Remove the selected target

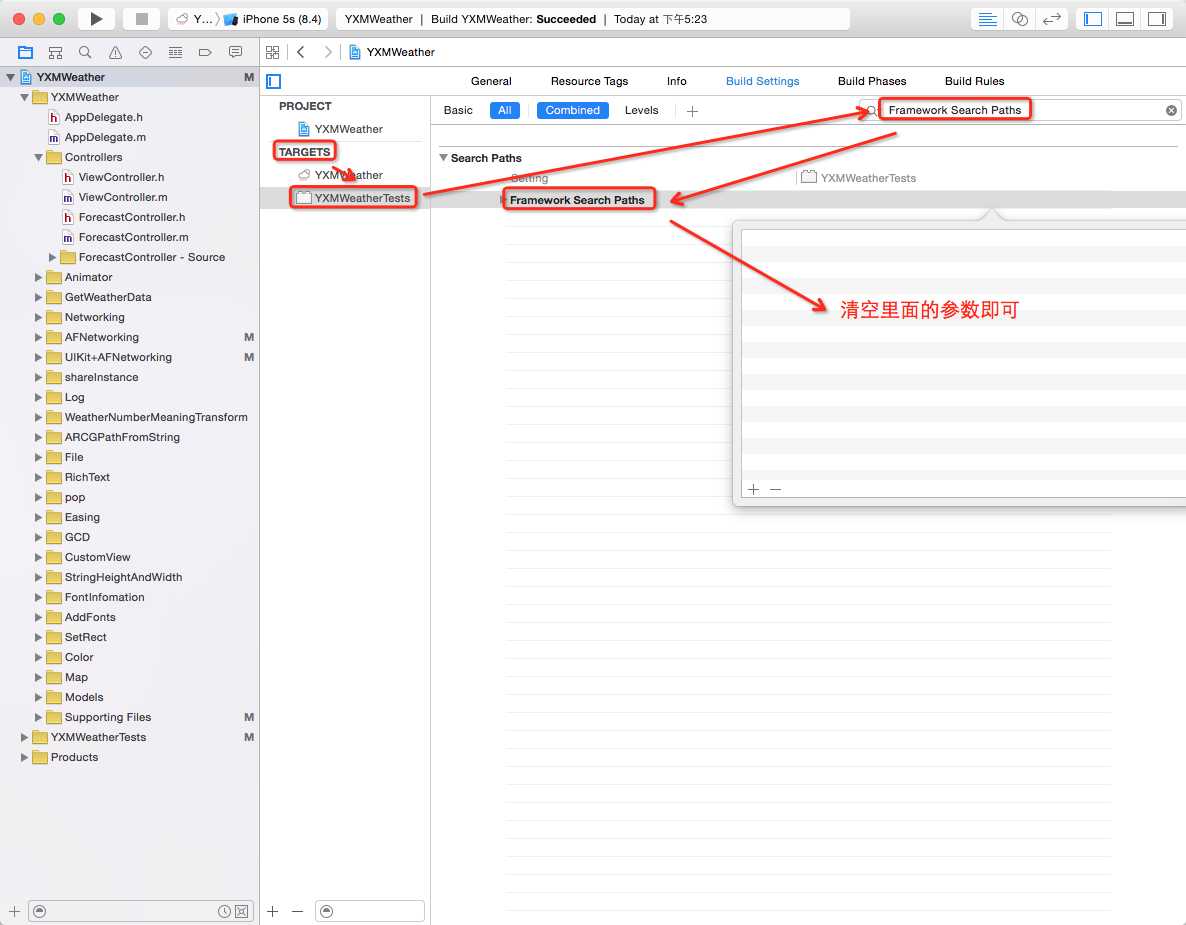click(297, 911)
